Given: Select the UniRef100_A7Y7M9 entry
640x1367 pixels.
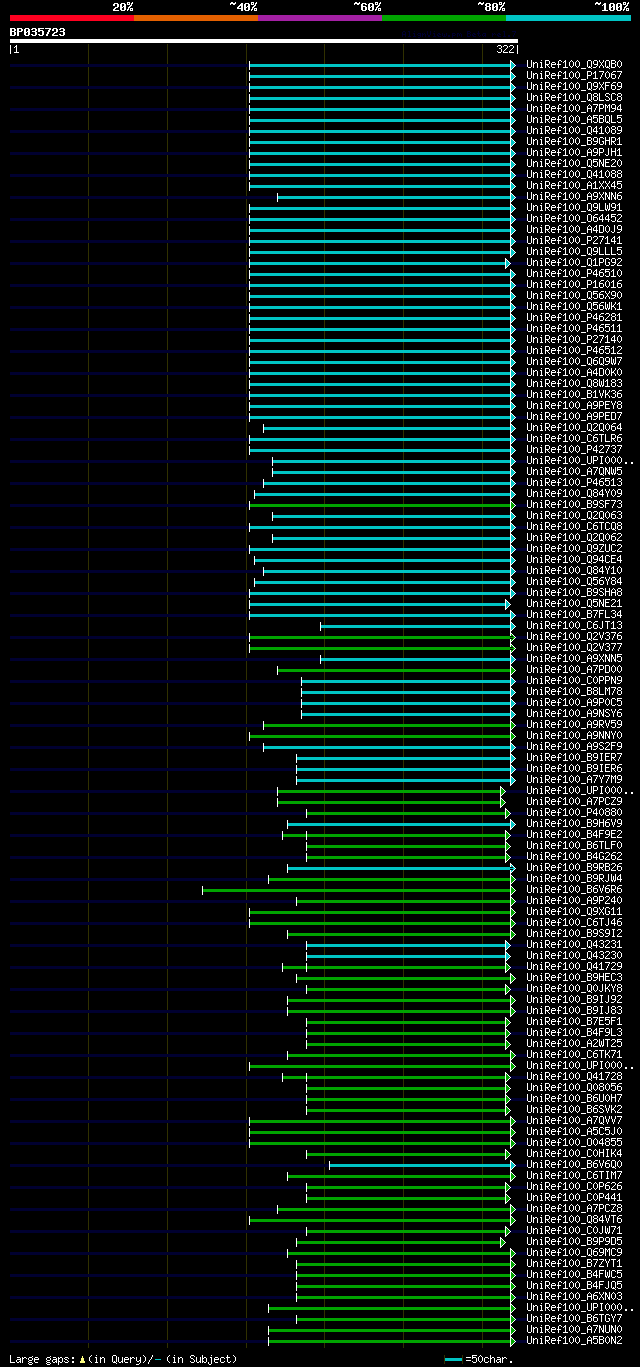Looking at the screenshot, I should pyautogui.click(x=574, y=779).
